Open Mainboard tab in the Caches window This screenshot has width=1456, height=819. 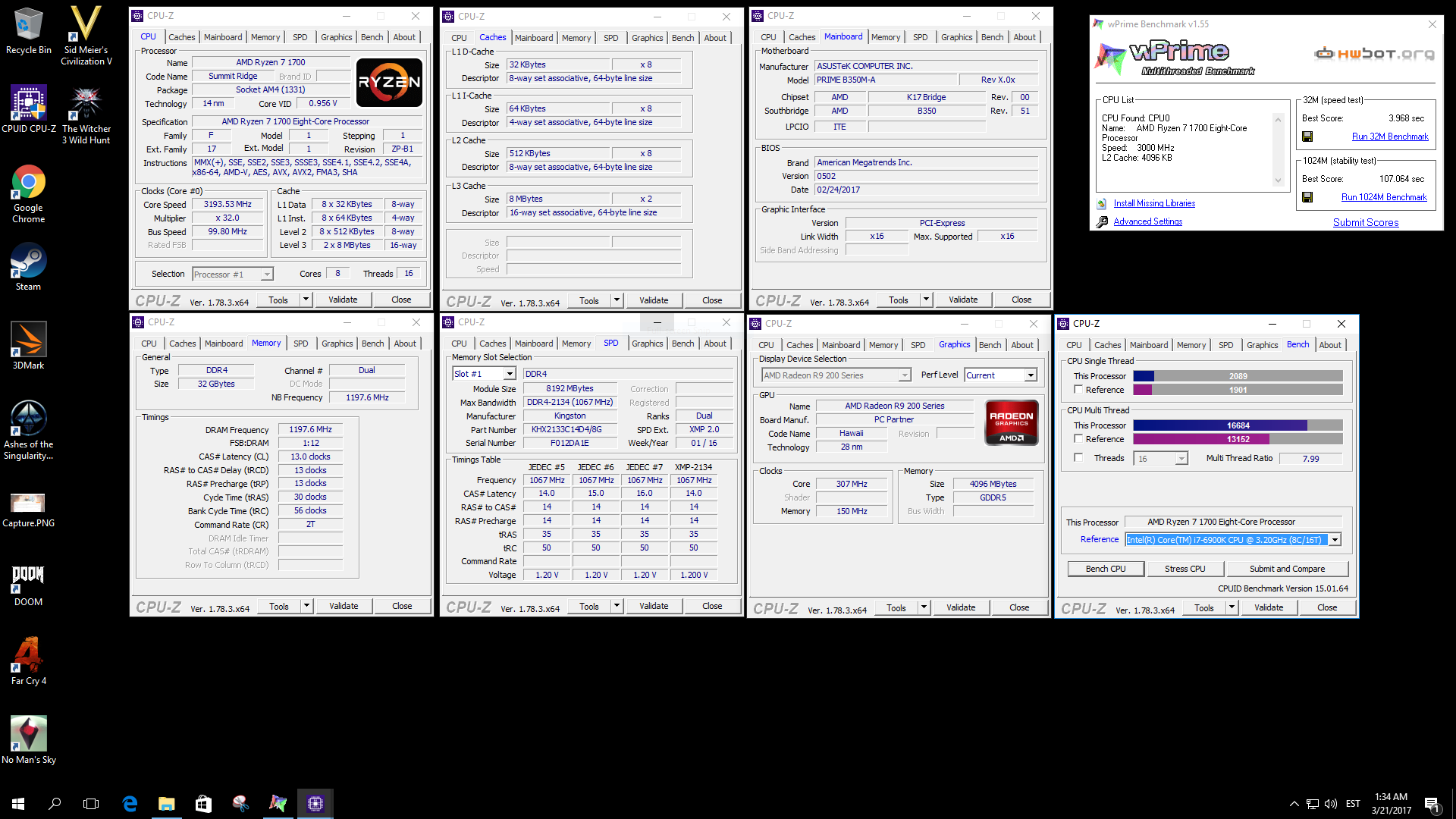534,38
